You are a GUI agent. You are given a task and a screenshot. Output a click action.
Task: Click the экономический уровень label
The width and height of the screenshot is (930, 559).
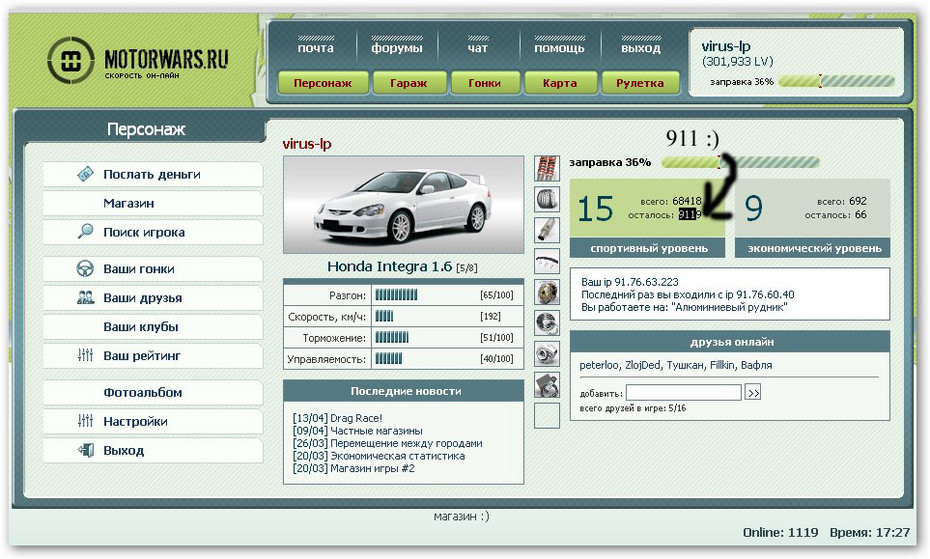tap(813, 248)
